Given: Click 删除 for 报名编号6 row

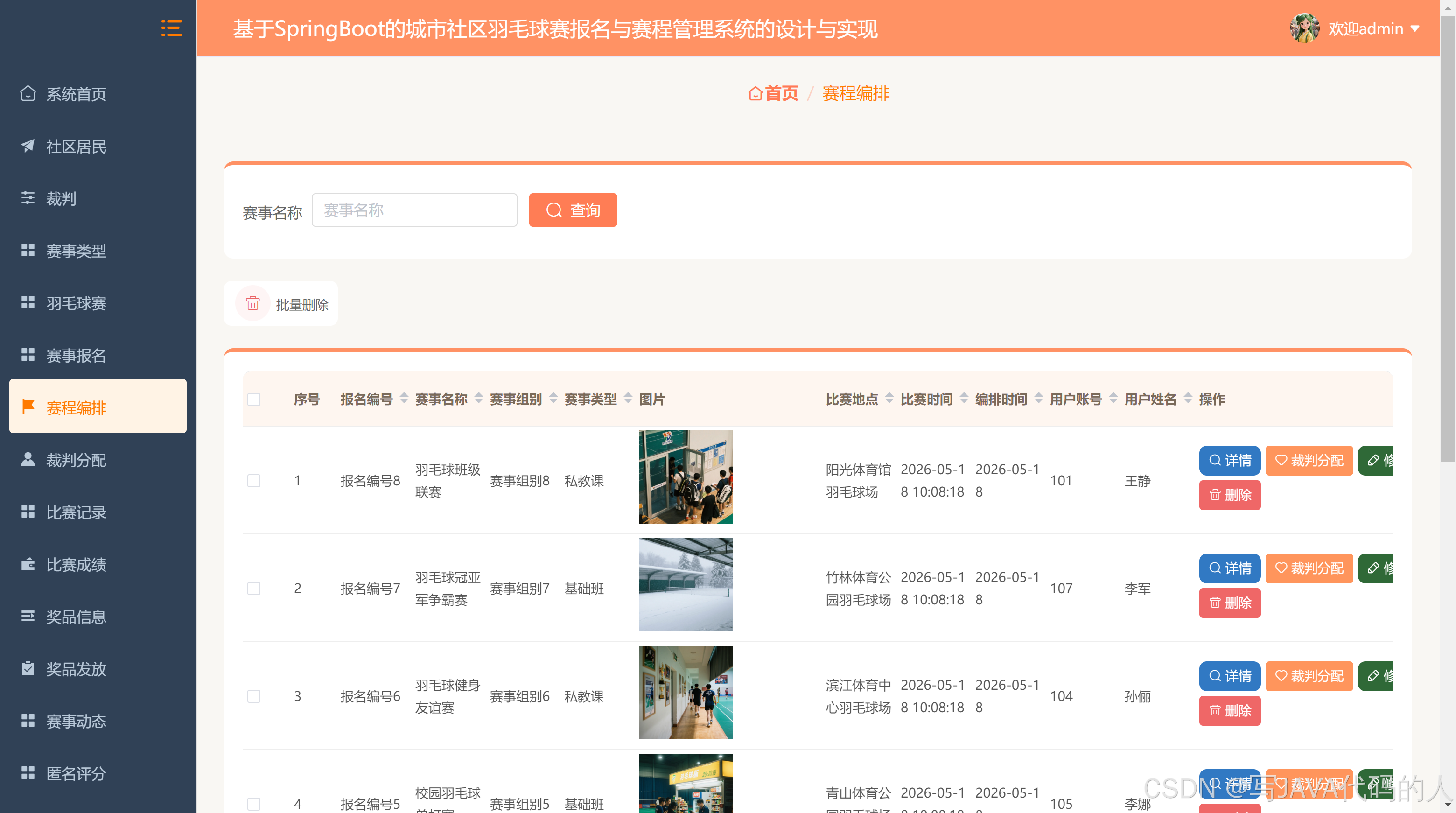Looking at the screenshot, I should click(1229, 711).
